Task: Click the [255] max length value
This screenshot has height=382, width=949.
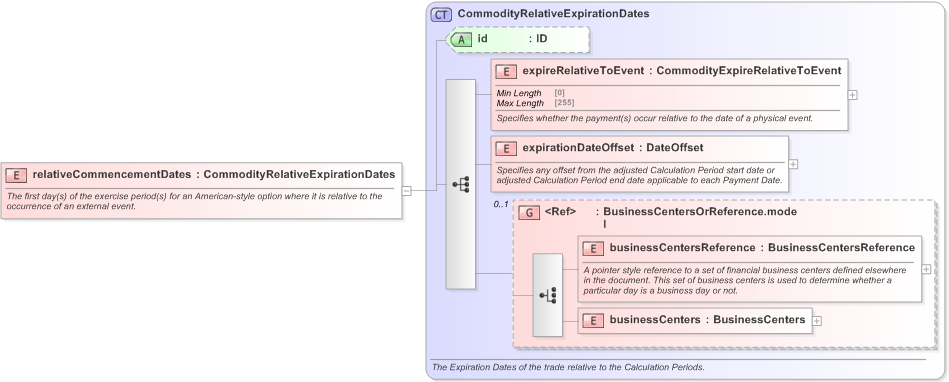Action: (564, 103)
